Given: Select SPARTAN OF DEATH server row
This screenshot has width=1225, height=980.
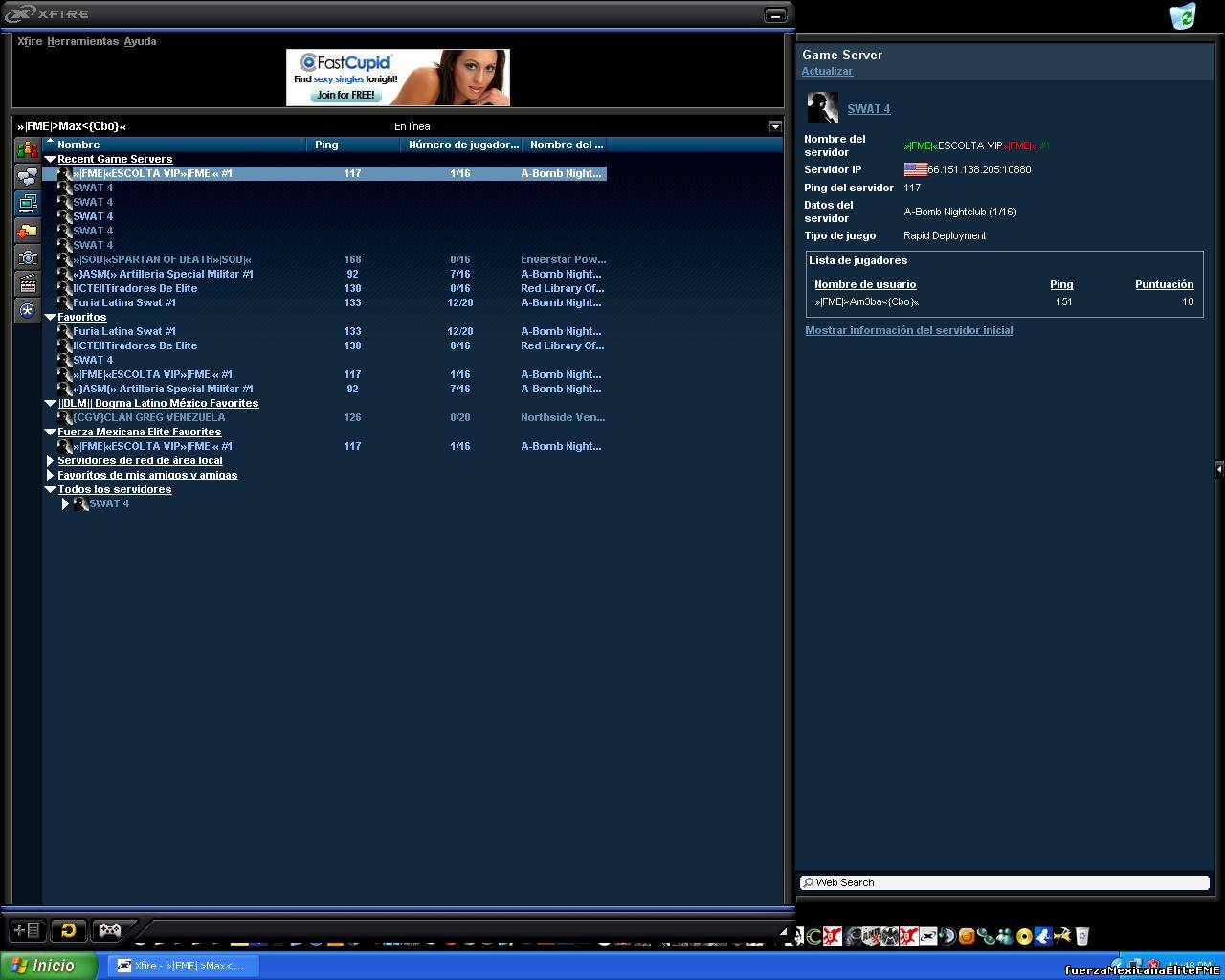Looking at the screenshot, I should point(325,259).
